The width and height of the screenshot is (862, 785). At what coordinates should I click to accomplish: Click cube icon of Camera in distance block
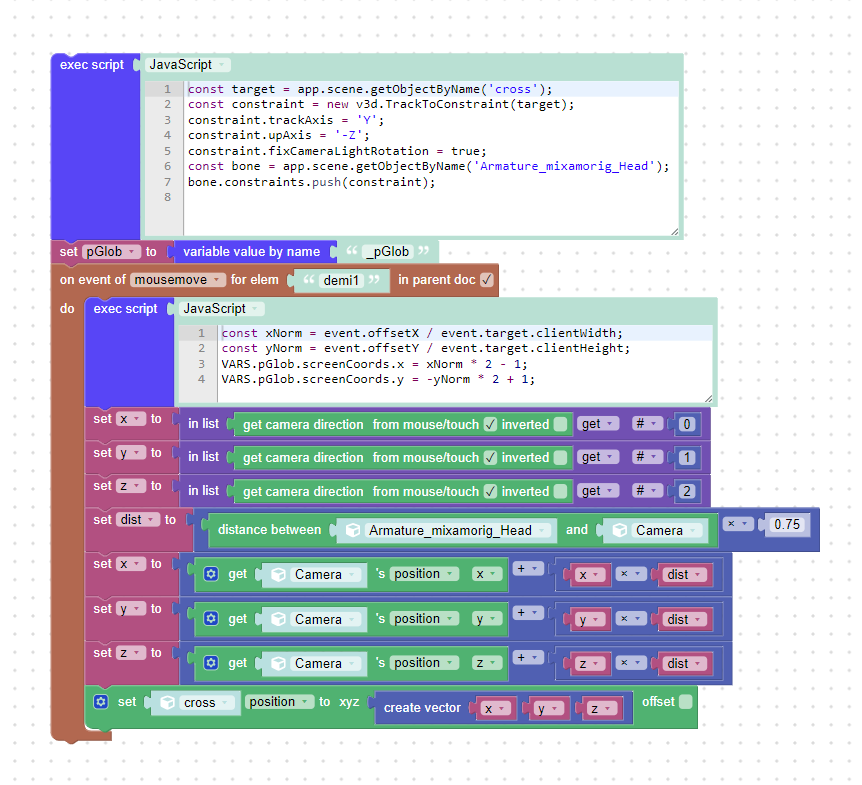pyautogui.click(x=620, y=530)
